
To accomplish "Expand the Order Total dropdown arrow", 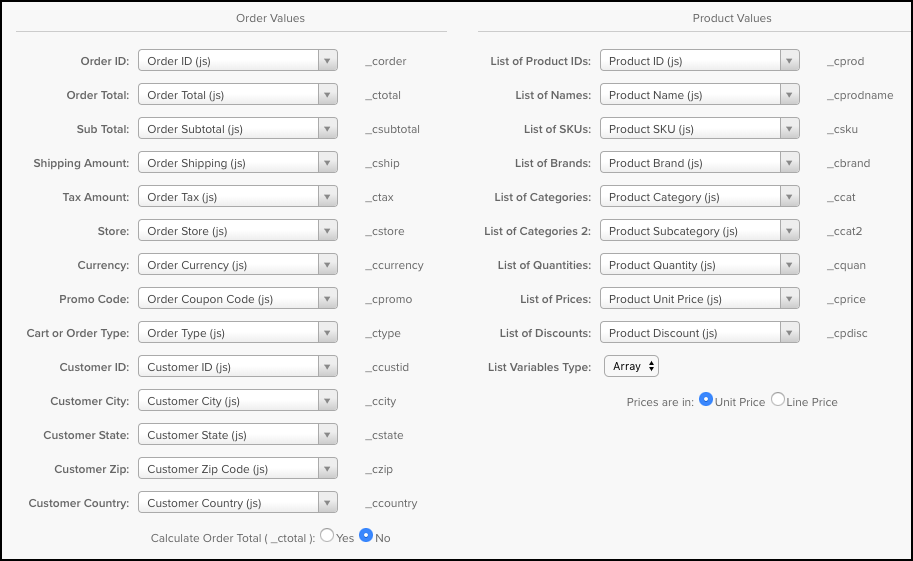I will (x=327, y=95).
